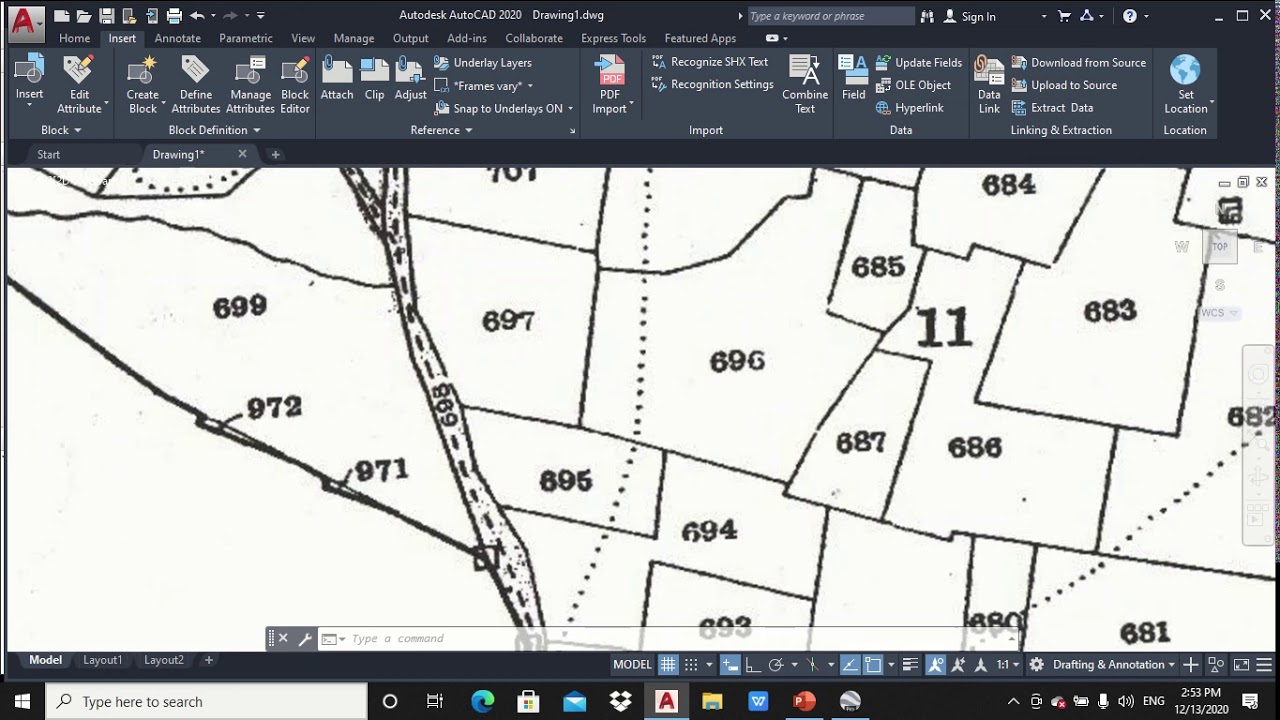1280x720 pixels.
Task: Click the Undo arrow in quick access toolbar
Action: (x=197, y=16)
